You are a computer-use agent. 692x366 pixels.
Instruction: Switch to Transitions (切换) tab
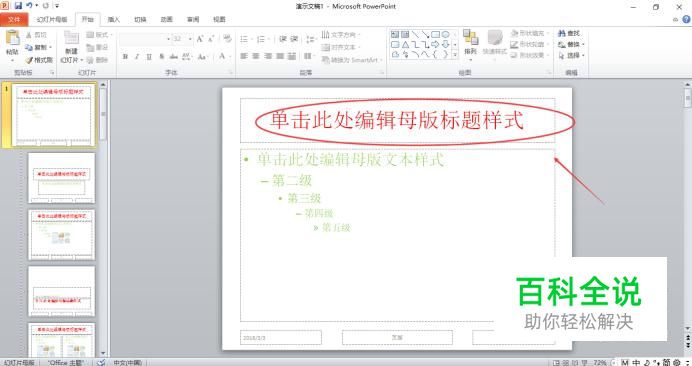(x=140, y=19)
